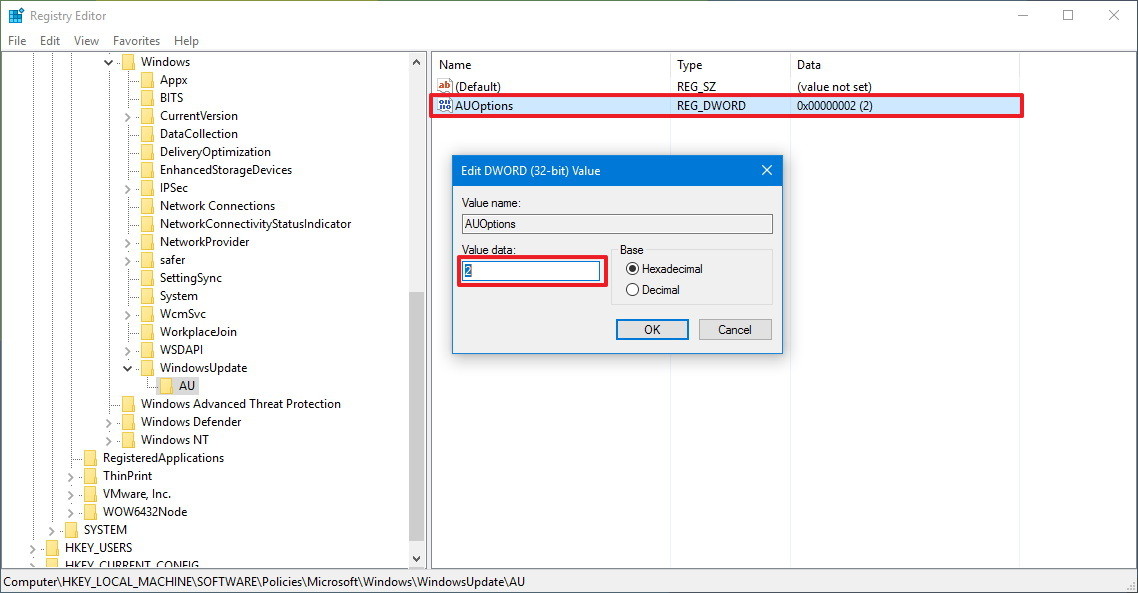Cancel the Edit DWORD dialog

pos(734,330)
